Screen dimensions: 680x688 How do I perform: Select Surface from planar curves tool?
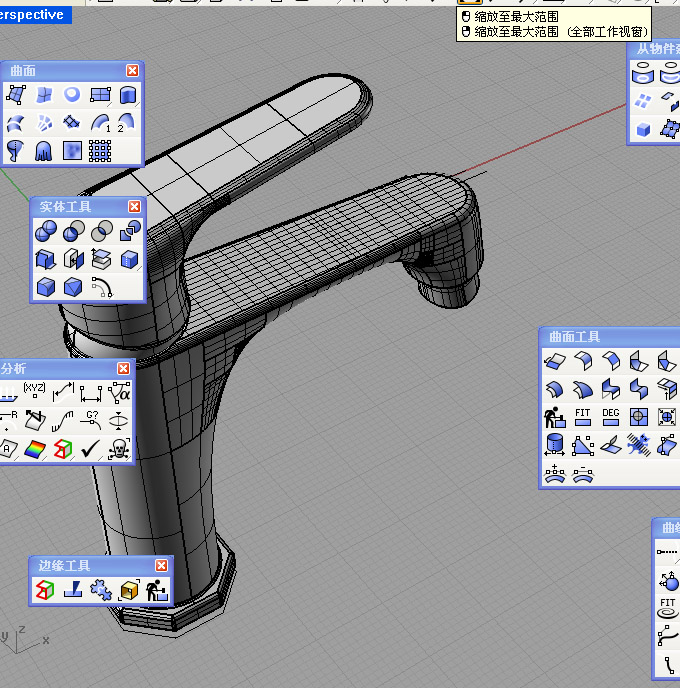coord(72,95)
